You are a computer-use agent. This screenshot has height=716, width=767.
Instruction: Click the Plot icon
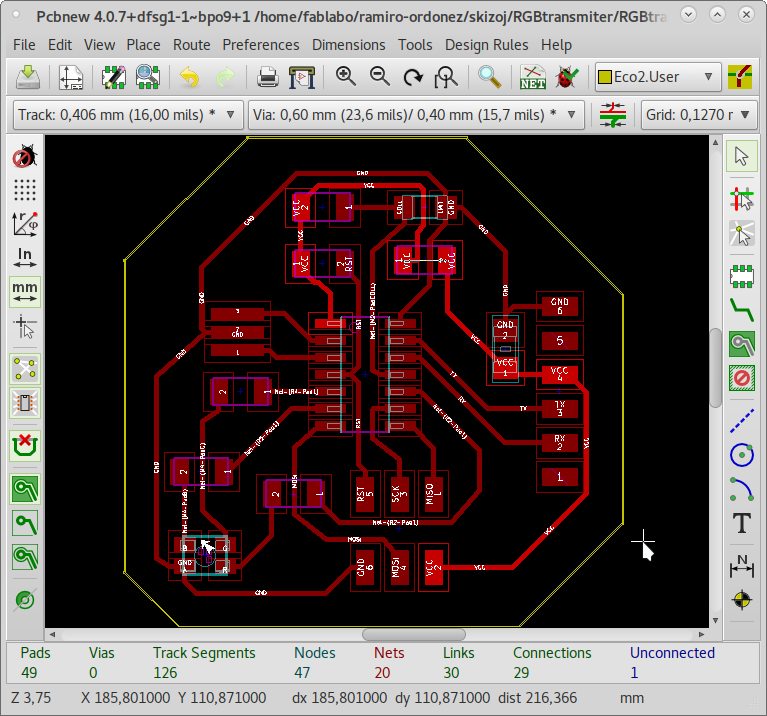(x=302, y=77)
